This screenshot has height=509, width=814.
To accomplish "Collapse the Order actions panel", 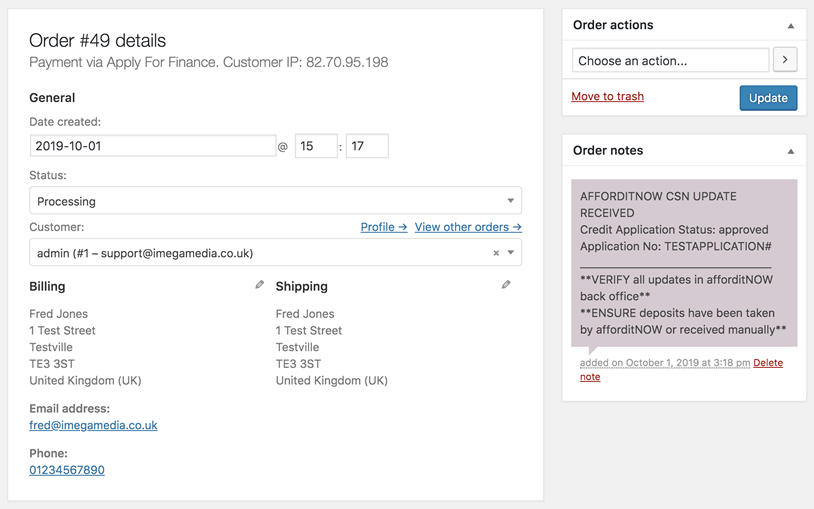I will 791,25.
